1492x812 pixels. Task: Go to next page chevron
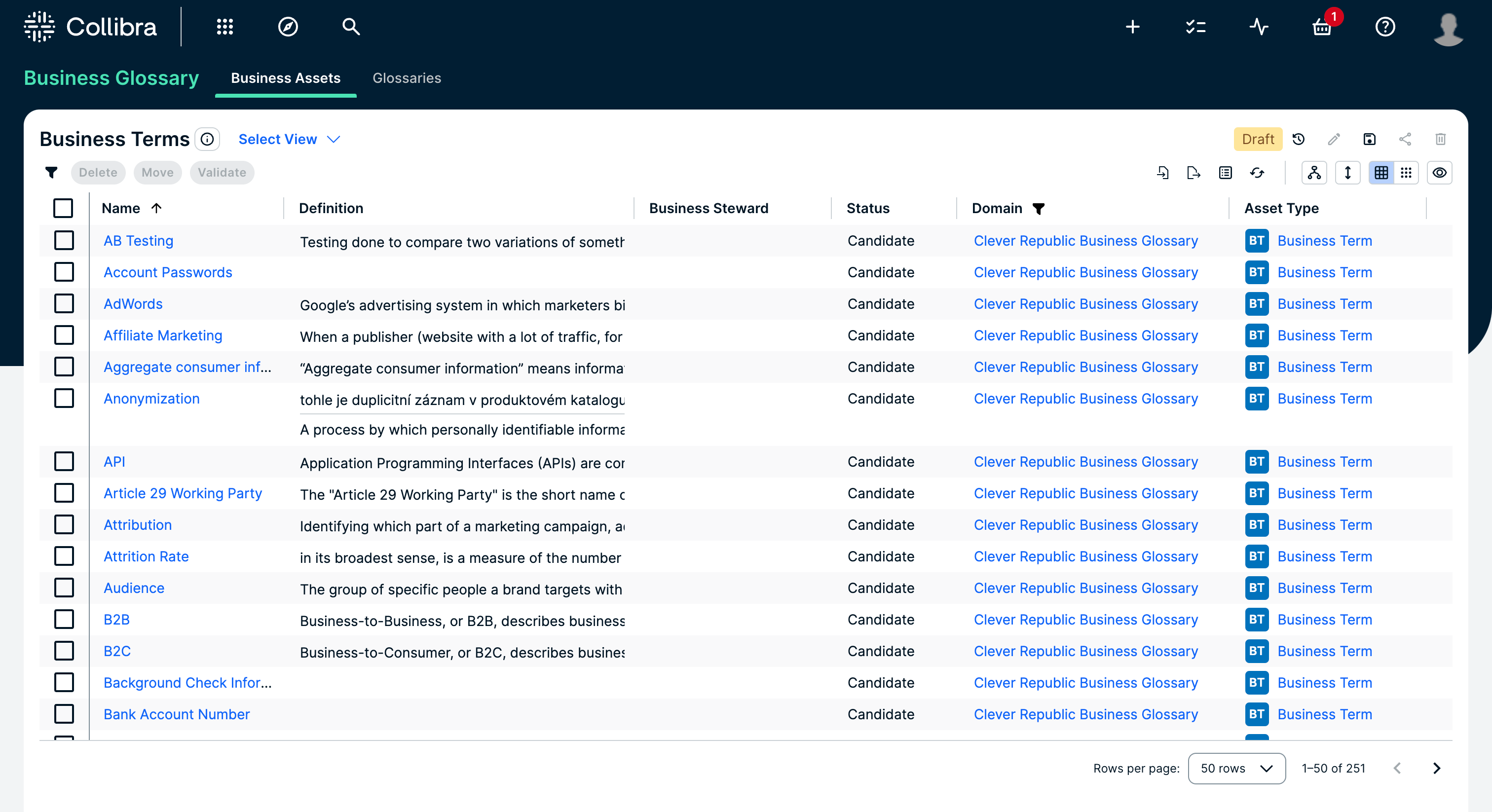(x=1437, y=769)
